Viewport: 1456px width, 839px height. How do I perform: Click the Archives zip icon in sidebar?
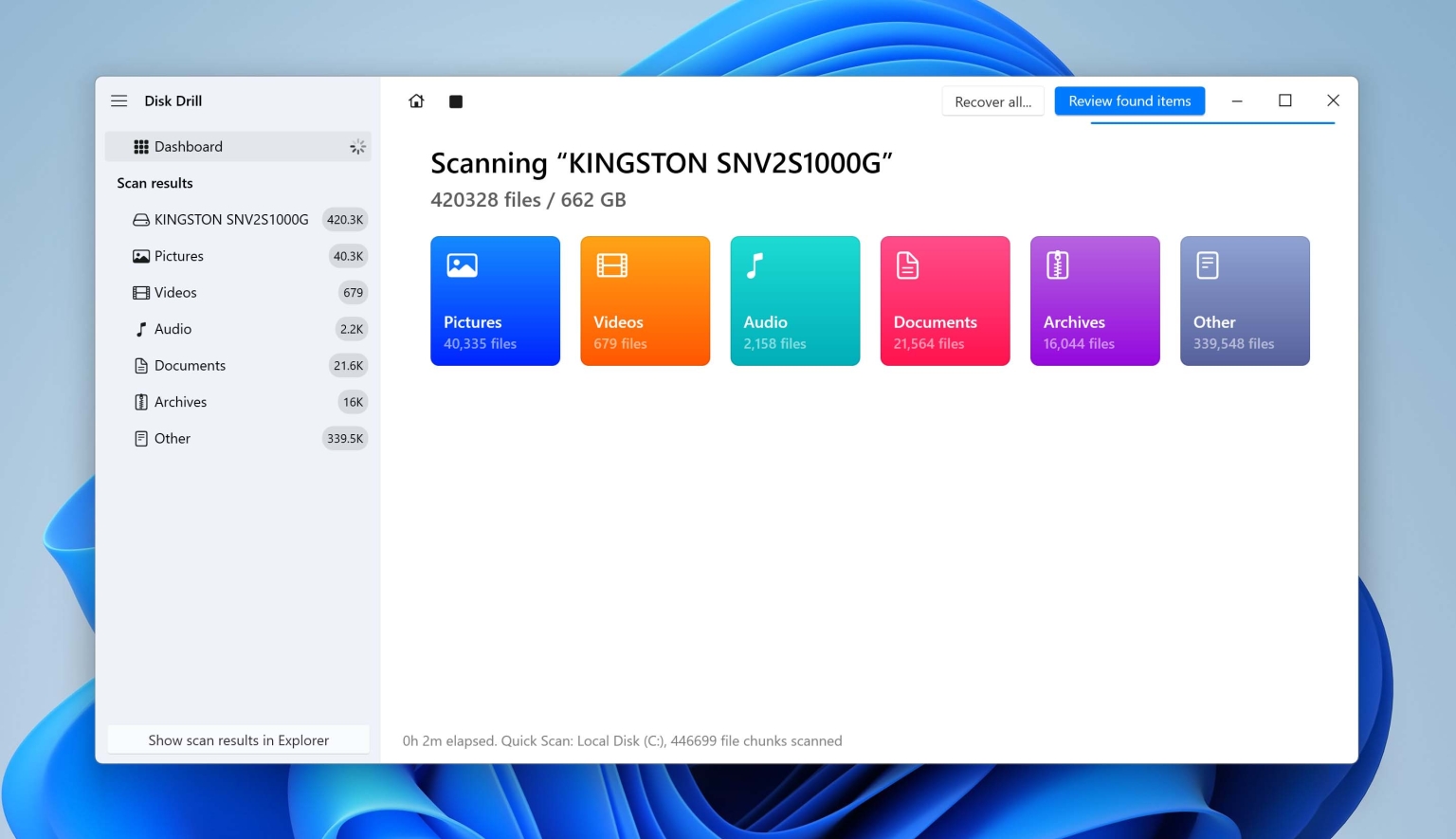click(141, 402)
